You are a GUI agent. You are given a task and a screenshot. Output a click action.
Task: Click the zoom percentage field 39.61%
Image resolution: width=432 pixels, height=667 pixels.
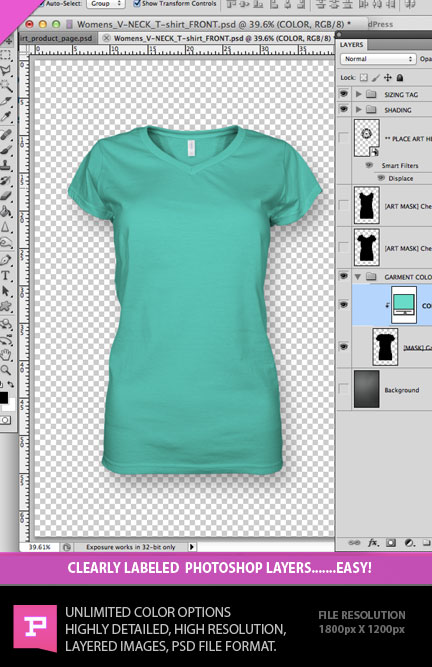pyautogui.click(x=40, y=547)
